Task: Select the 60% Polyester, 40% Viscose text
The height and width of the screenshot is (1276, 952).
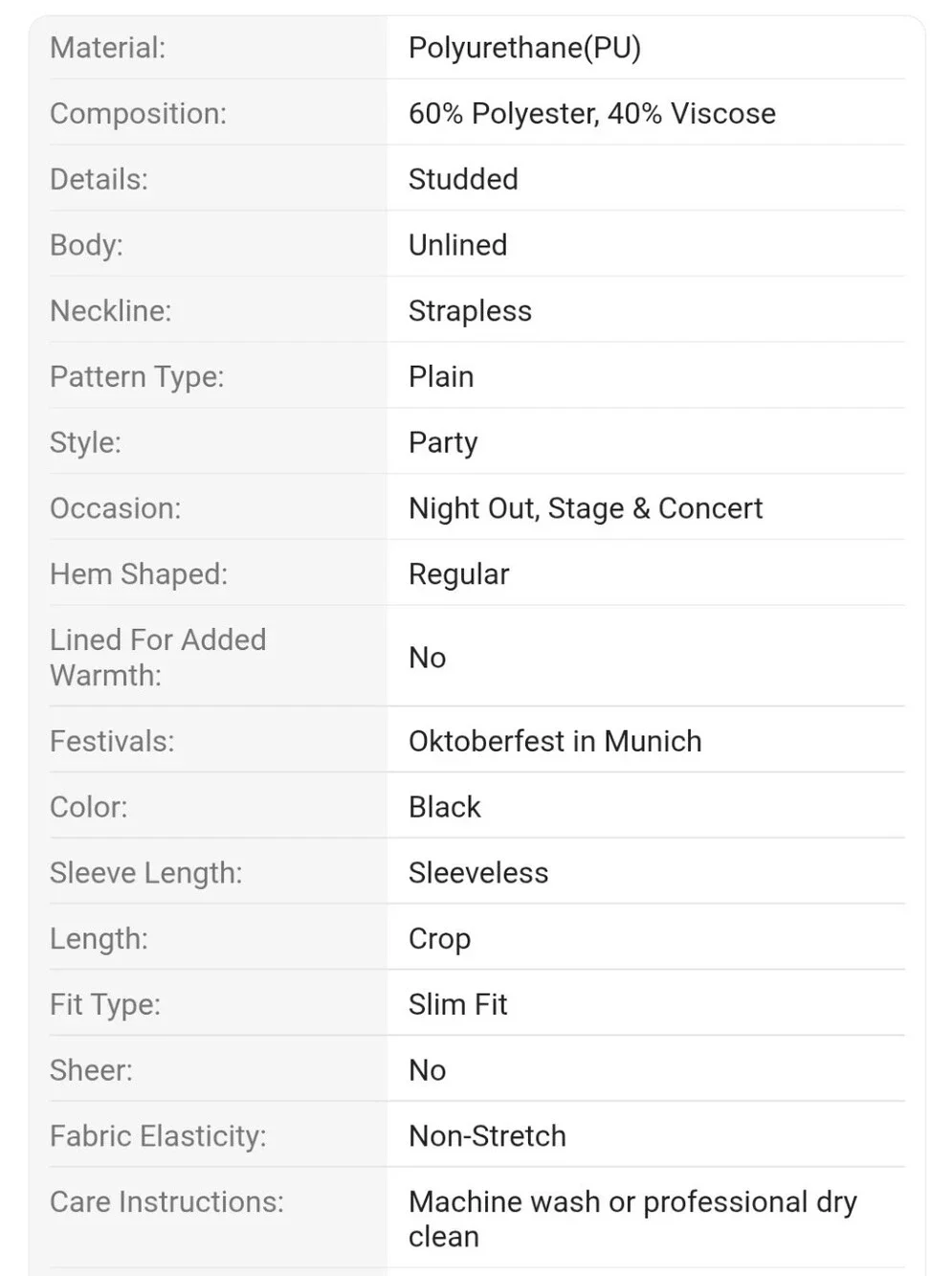Action: click(592, 114)
